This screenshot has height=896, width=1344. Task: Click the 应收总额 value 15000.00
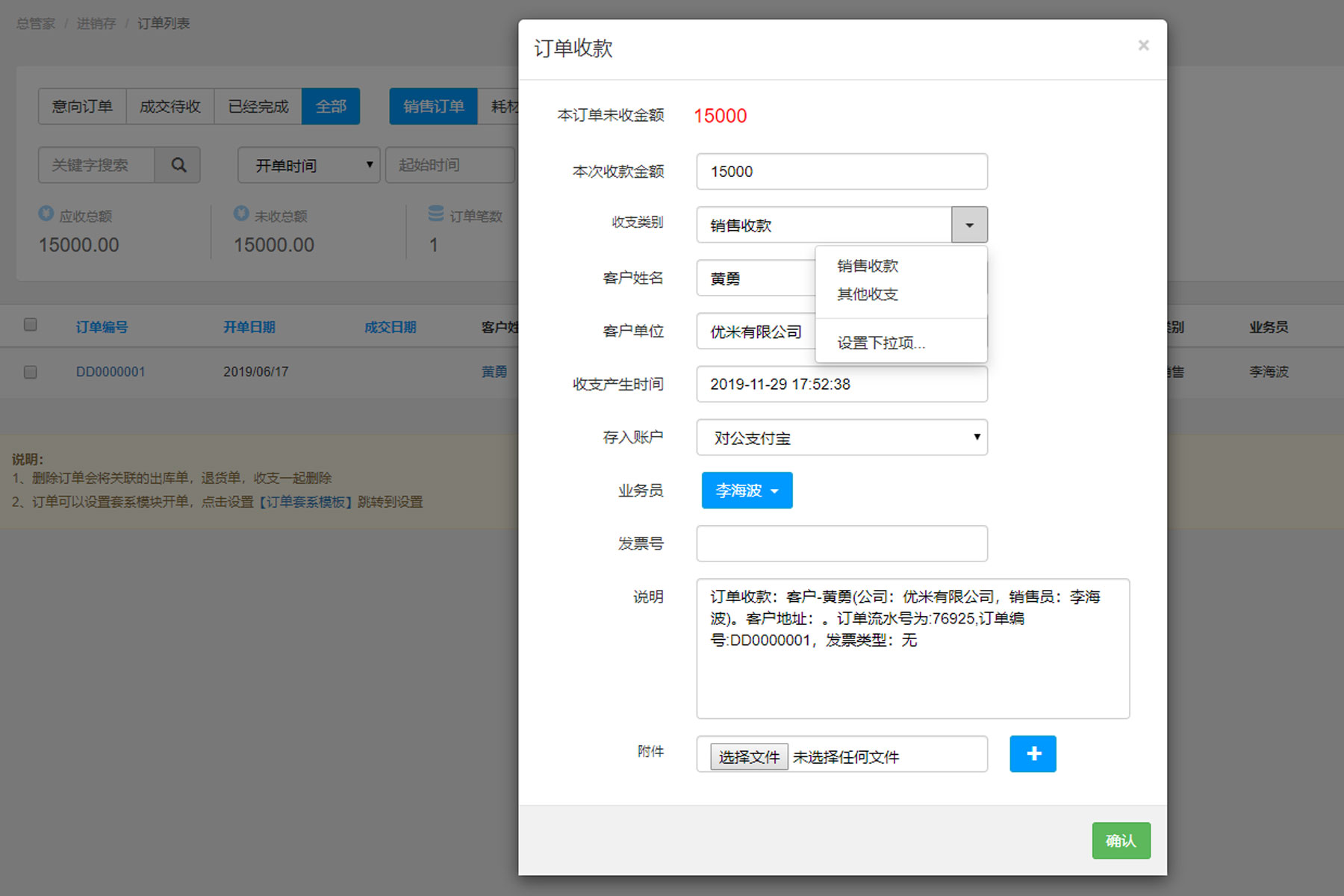coord(79,245)
